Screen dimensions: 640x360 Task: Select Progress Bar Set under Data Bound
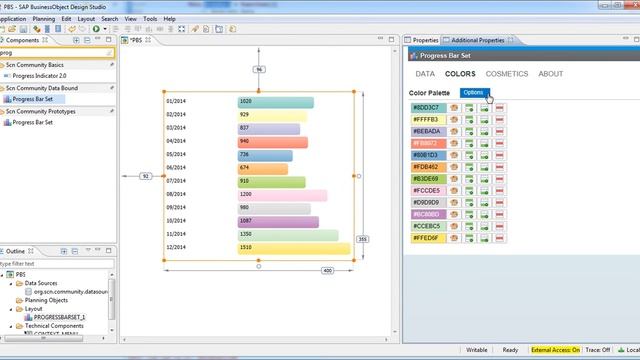coord(33,99)
